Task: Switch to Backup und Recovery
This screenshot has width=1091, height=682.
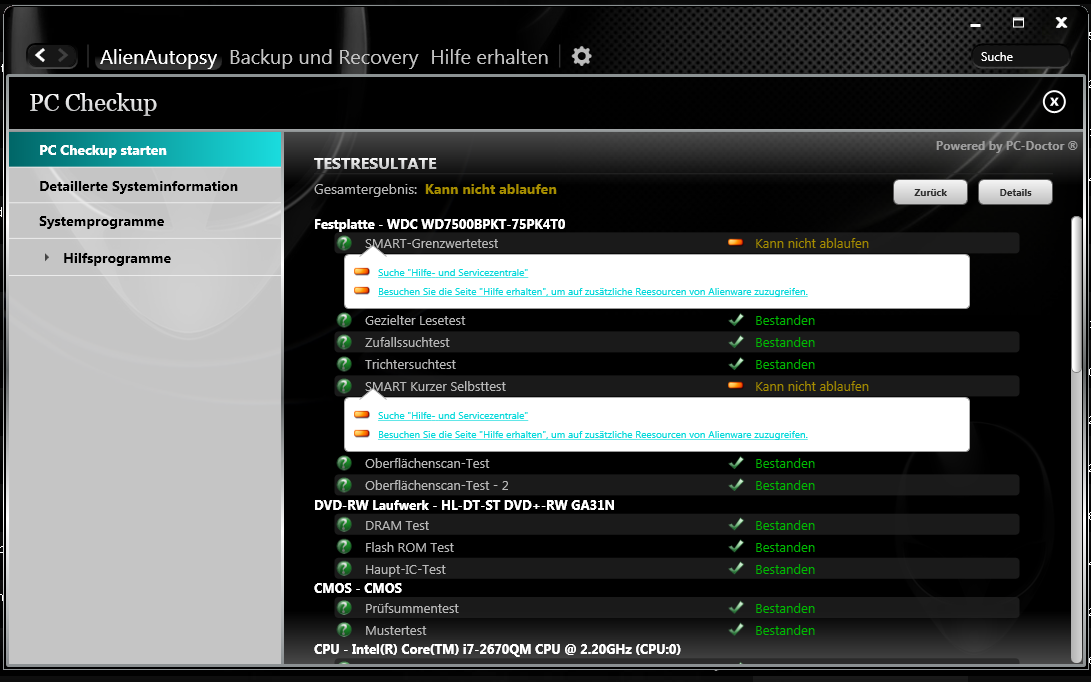Action: [x=323, y=57]
